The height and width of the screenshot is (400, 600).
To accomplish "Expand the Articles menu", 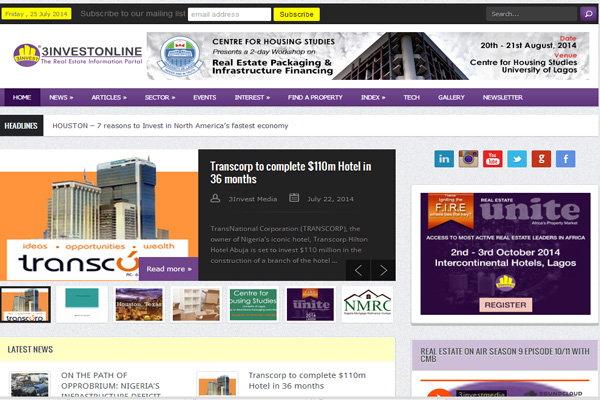I will [x=109, y=98].
